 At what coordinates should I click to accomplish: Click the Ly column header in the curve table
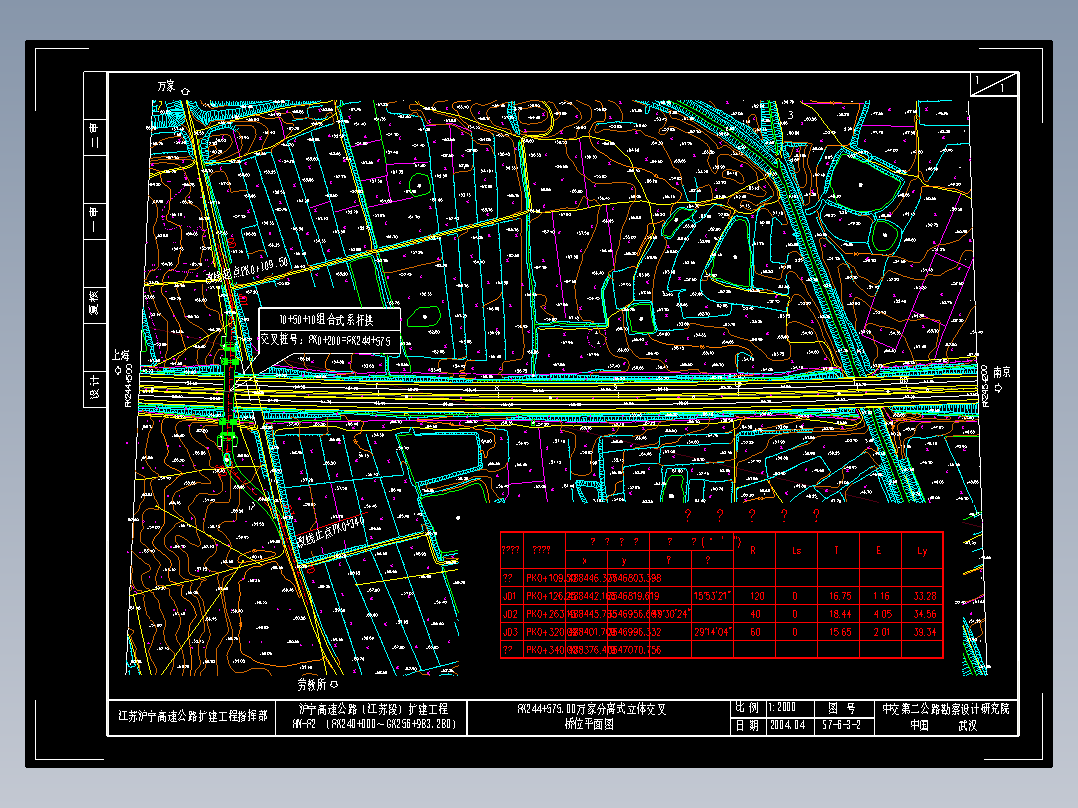coord(921,550)
